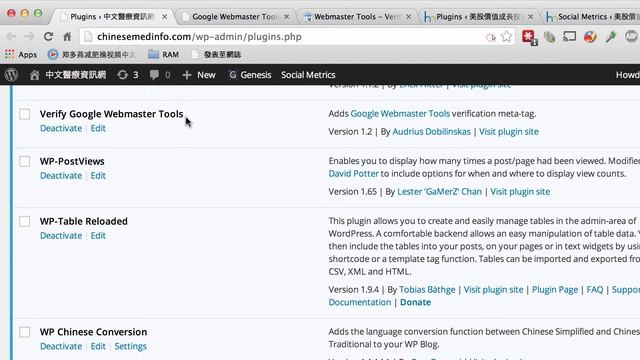
Task: Open the WP-Table Reloaded Plugin Page link
Action: pos(555,289)
